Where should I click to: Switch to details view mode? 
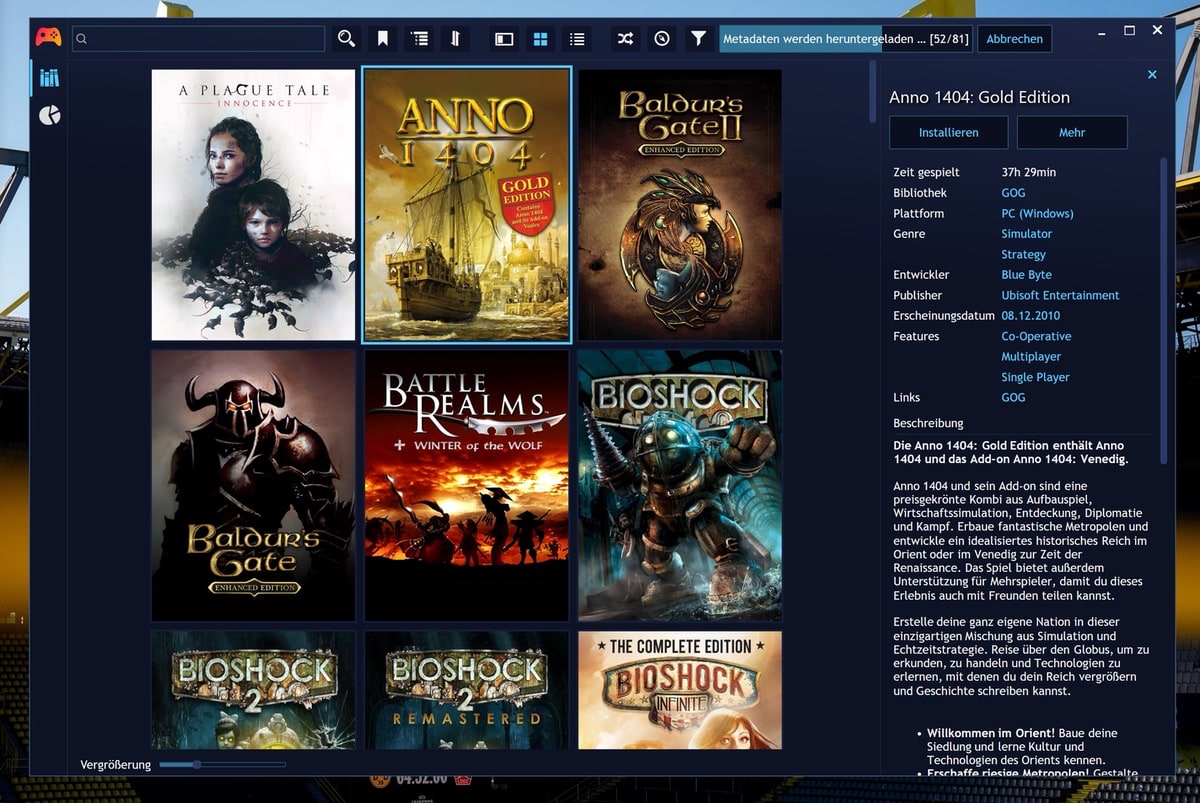click(504, 39)
